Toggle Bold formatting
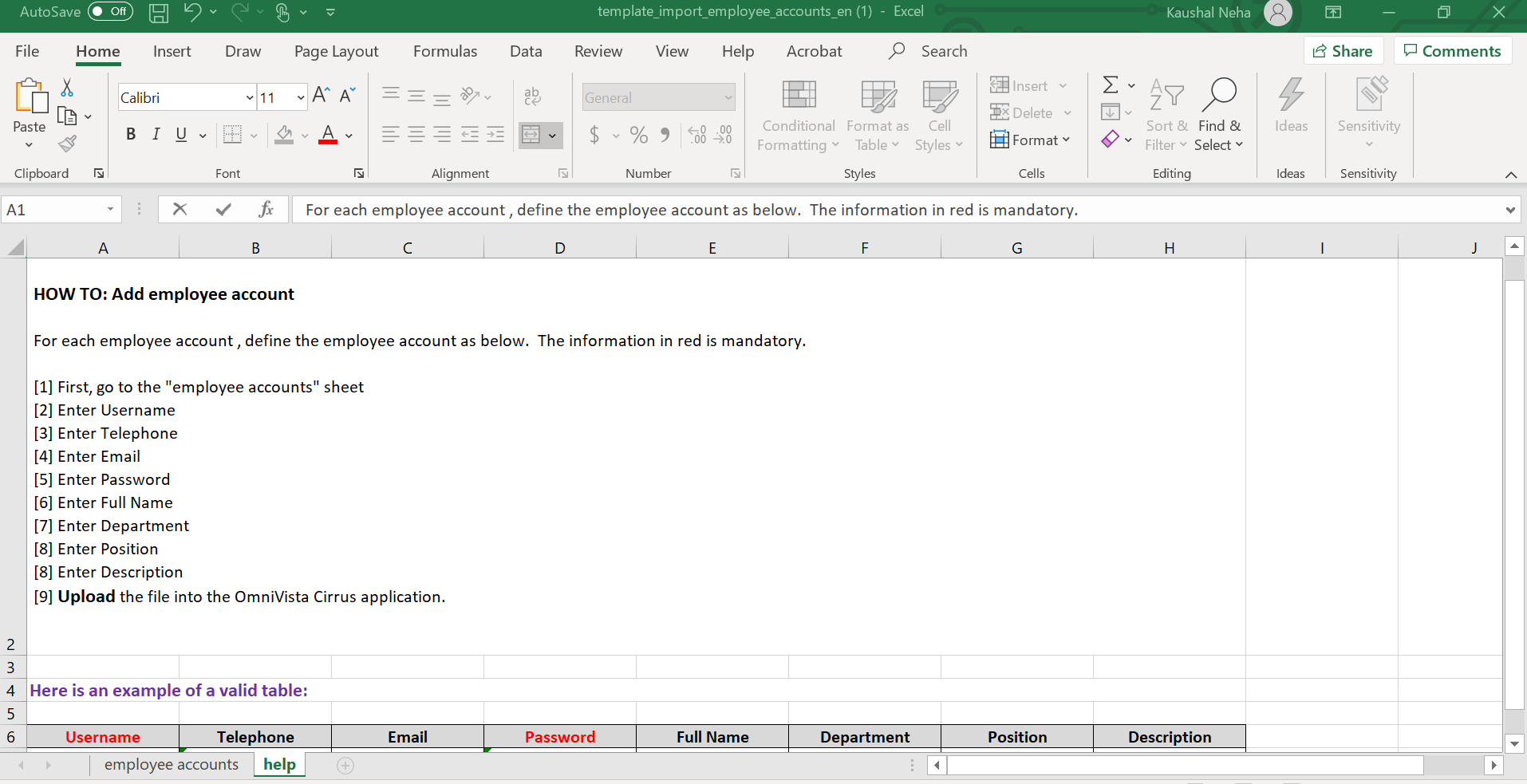Image resolution: width=1527 pixels, height=784 pixels. coord(131,134)
